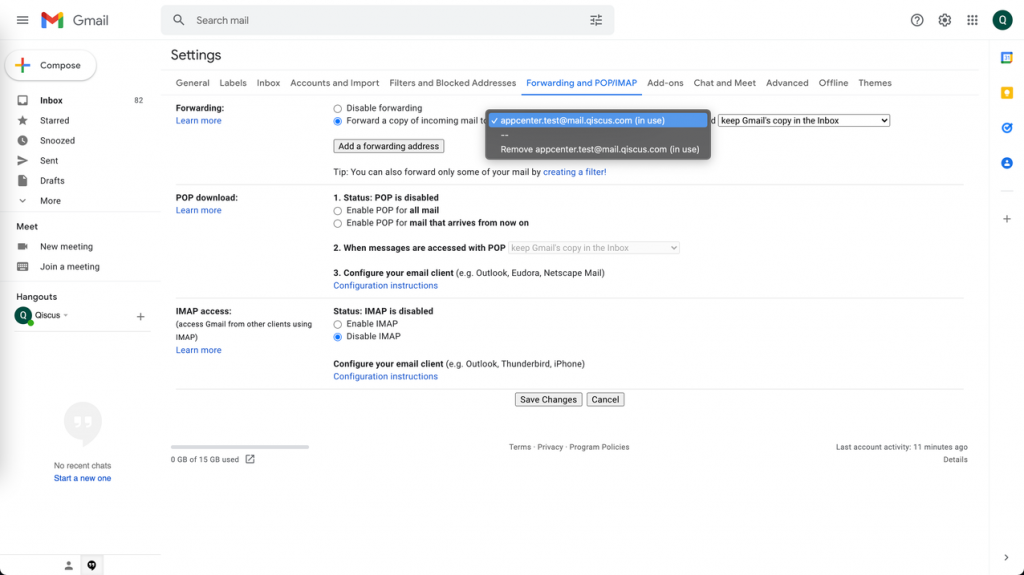Viewport: 1024px width, 575px height.
Task: Open the Google apps grid
Action: 972,20
